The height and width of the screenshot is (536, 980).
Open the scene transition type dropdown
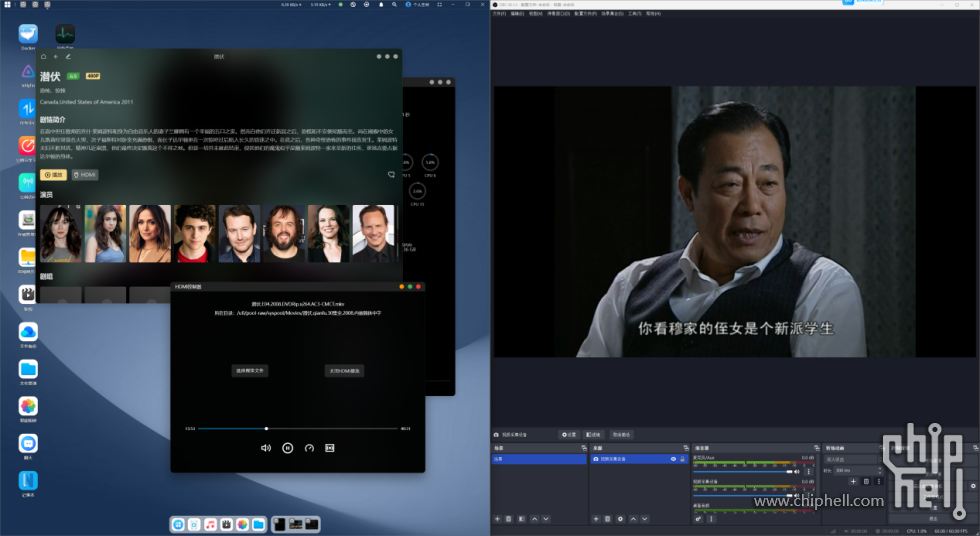pyautogui.click(x=853, y=459)
